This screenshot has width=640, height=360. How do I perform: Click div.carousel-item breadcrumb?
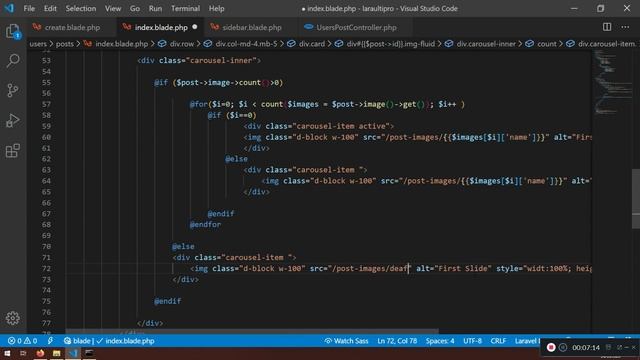[x=607, y=44]
